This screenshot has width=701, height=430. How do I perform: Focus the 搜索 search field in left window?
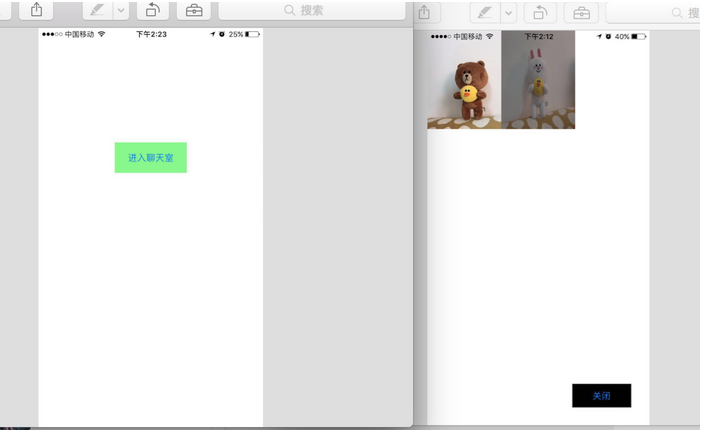312,10
